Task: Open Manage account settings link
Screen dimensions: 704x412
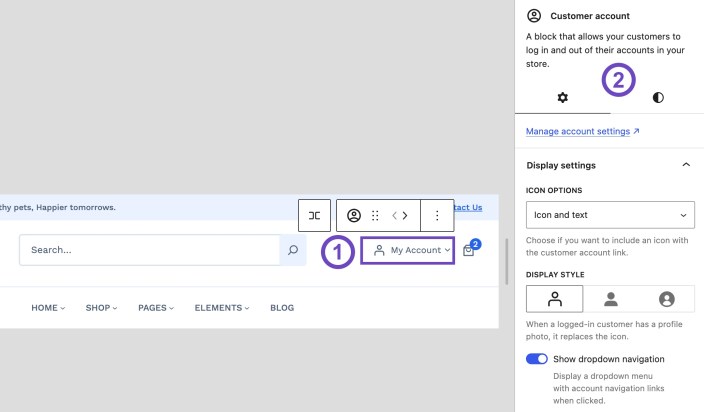Action: [582, 131]
